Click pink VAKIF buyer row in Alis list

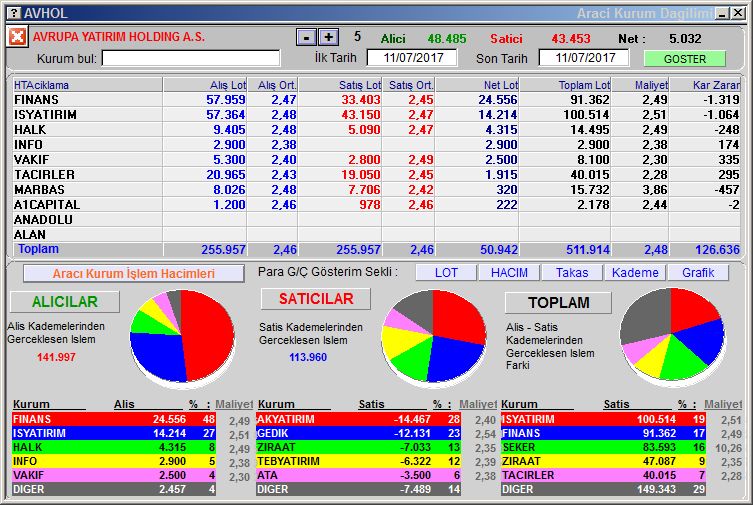(114, 475)
